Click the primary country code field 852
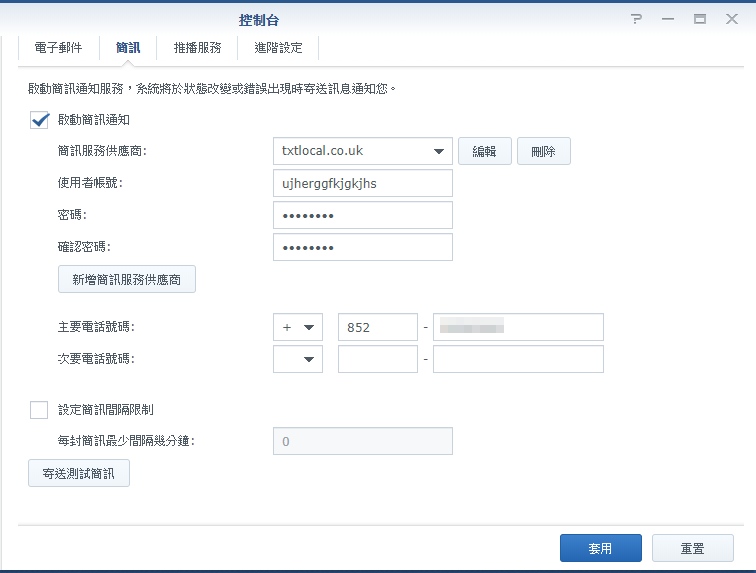 click(x=378, y=327)
